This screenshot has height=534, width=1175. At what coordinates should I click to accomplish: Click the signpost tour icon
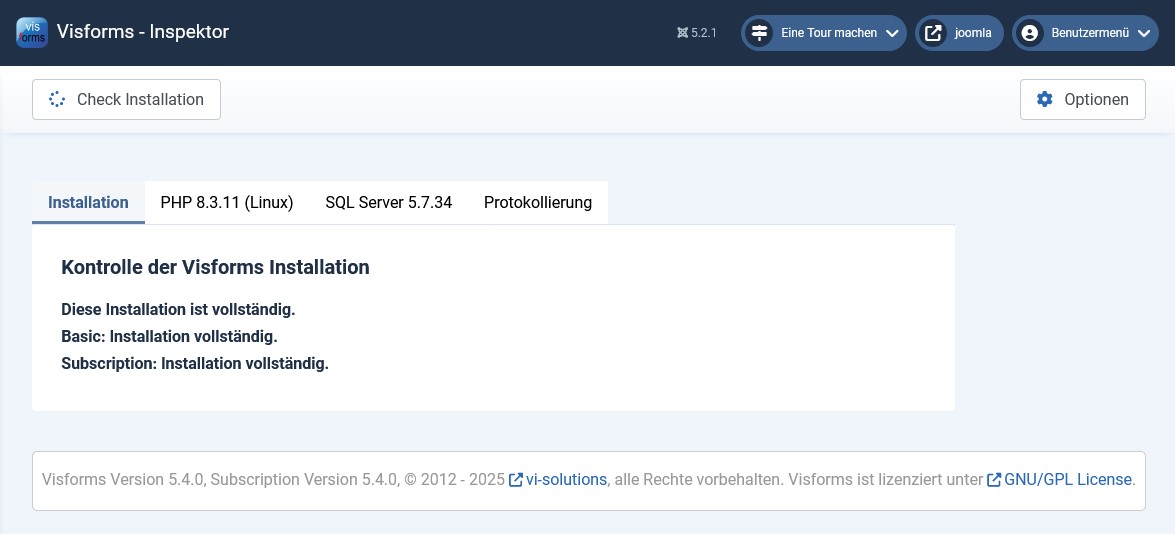[759, 33]
